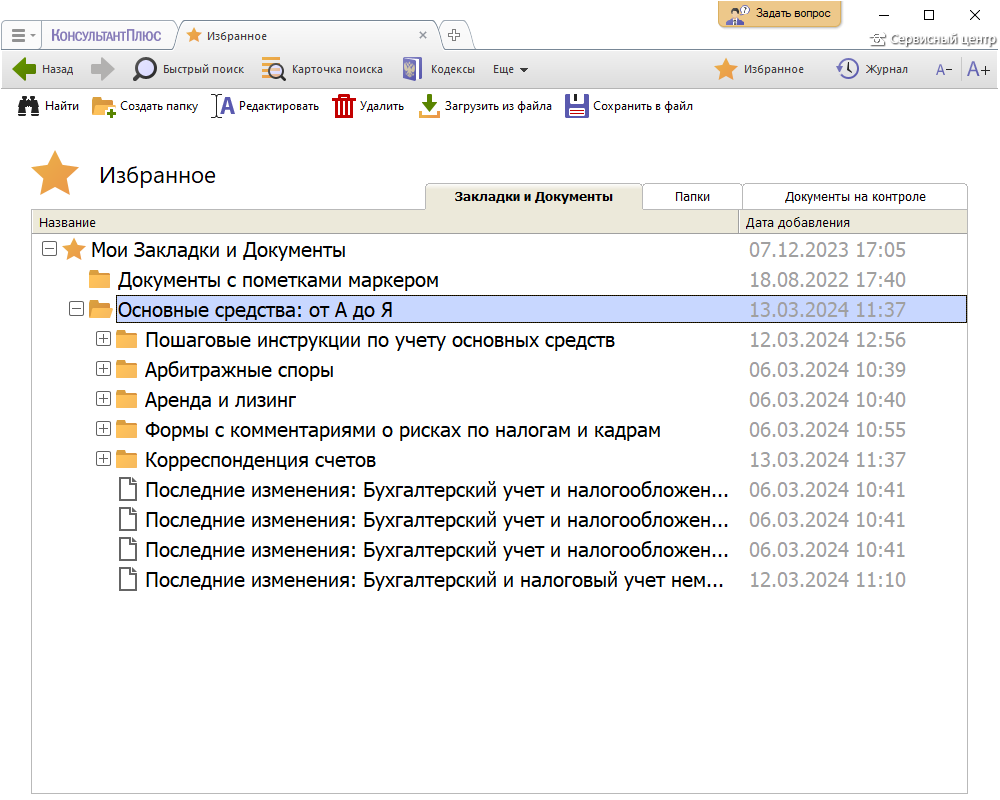Open Quick search magnifier icon
The width and height of the screenshot is (1000, 800).
[x=144, y=69]
